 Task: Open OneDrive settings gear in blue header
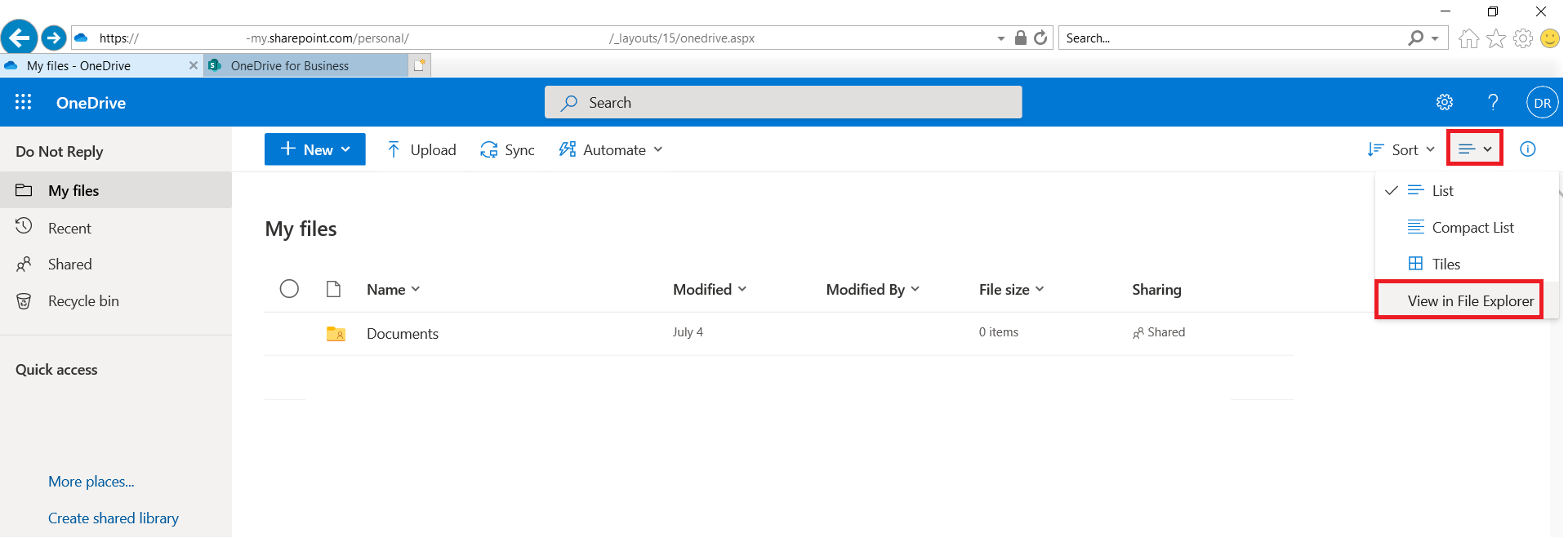pos(1445,102)
